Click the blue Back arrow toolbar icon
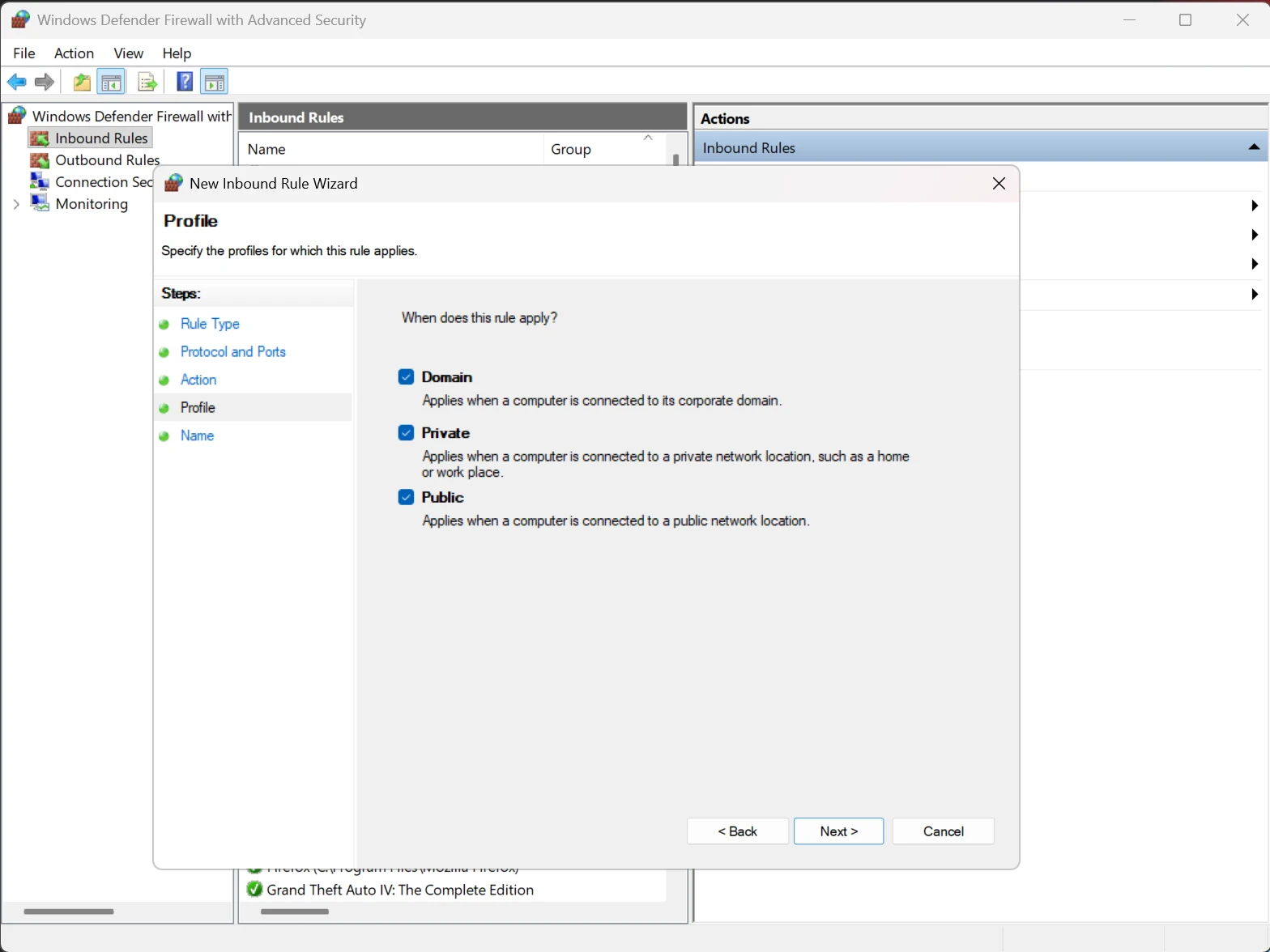Viewport: 1270px width, 952px height. pos(16,82)
